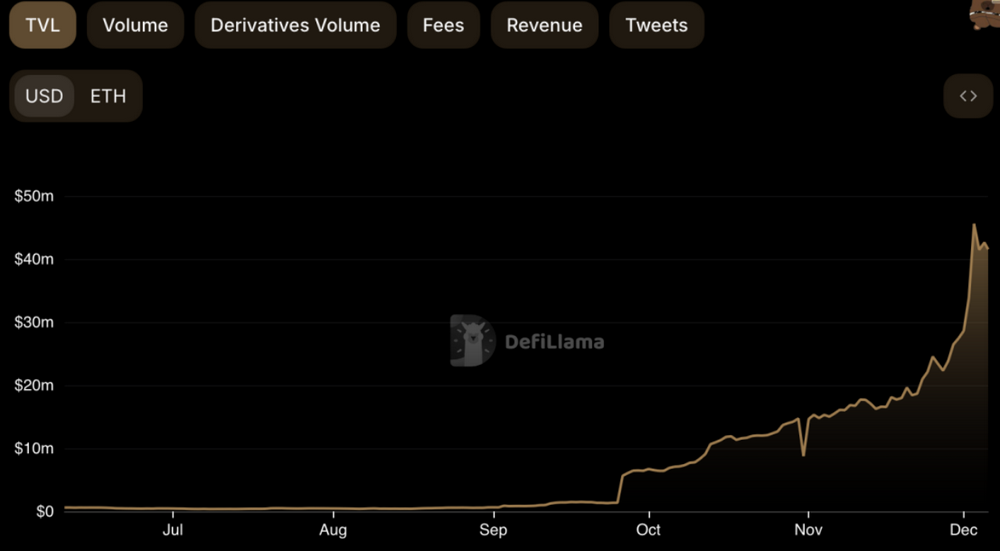The height and width of the screenshot is (551, 1000).
Task: Click the $50m label on the y-axis
Action: (x=34, y=197)
